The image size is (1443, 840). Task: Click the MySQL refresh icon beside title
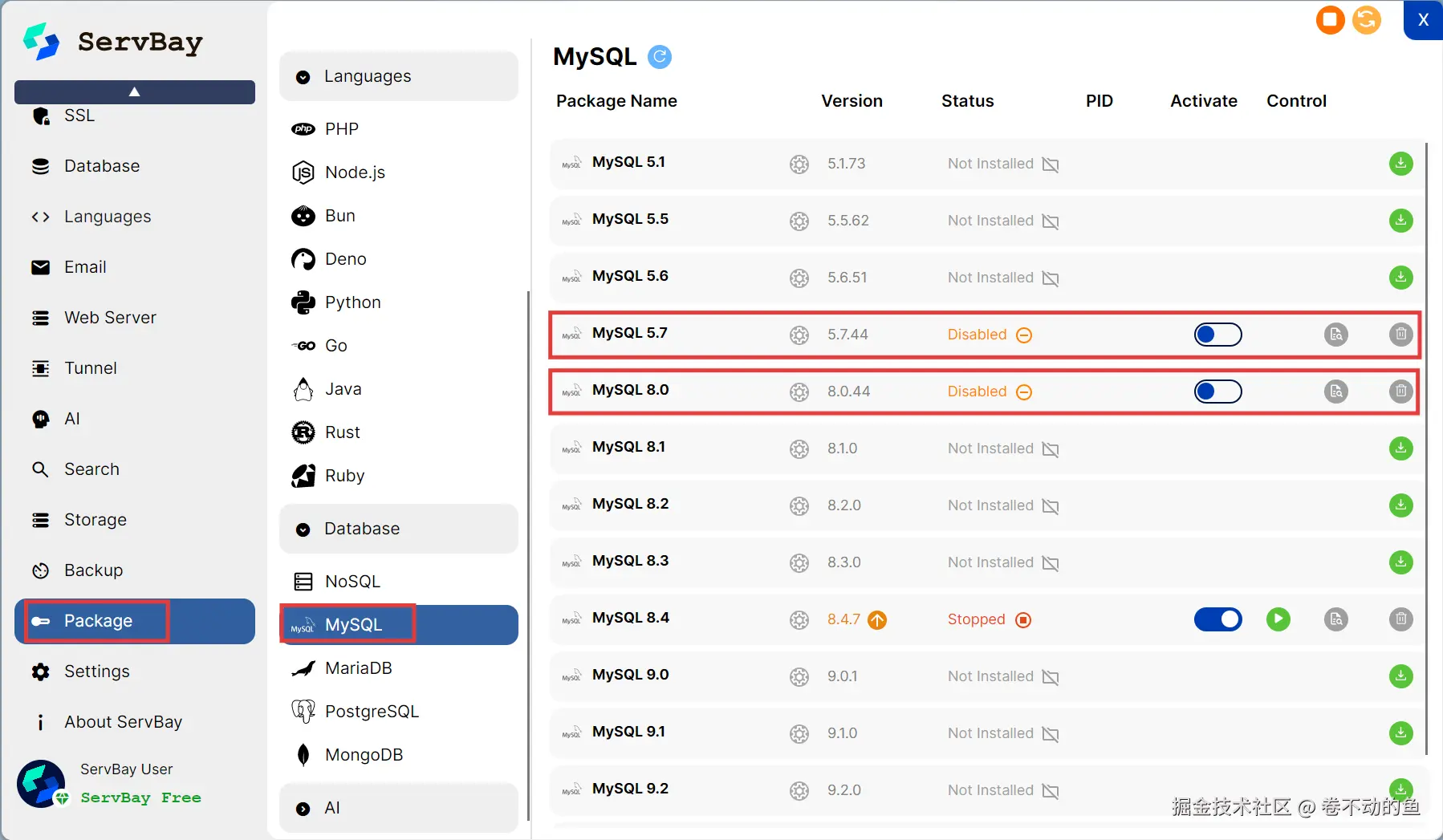pyautogui.click(x=659, y=57)
